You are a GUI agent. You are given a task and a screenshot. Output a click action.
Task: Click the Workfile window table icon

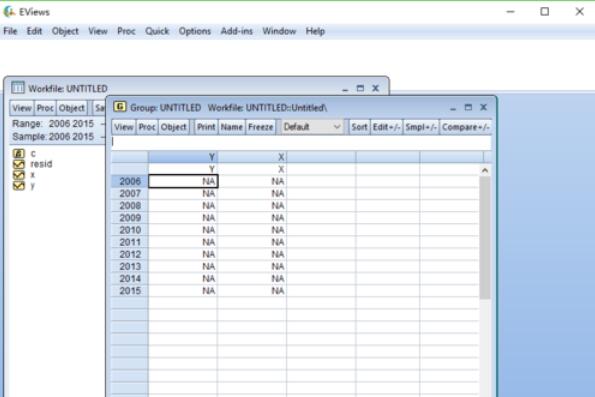pyautogui.click(x=17, y=88)
